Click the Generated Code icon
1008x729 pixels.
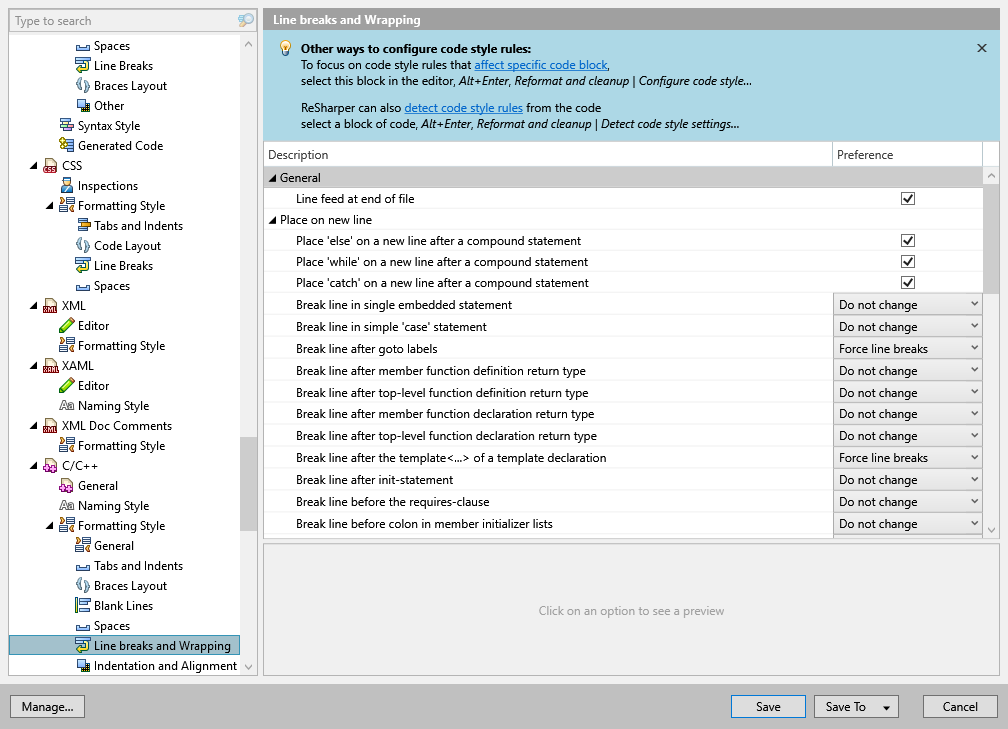click(66, 145)
